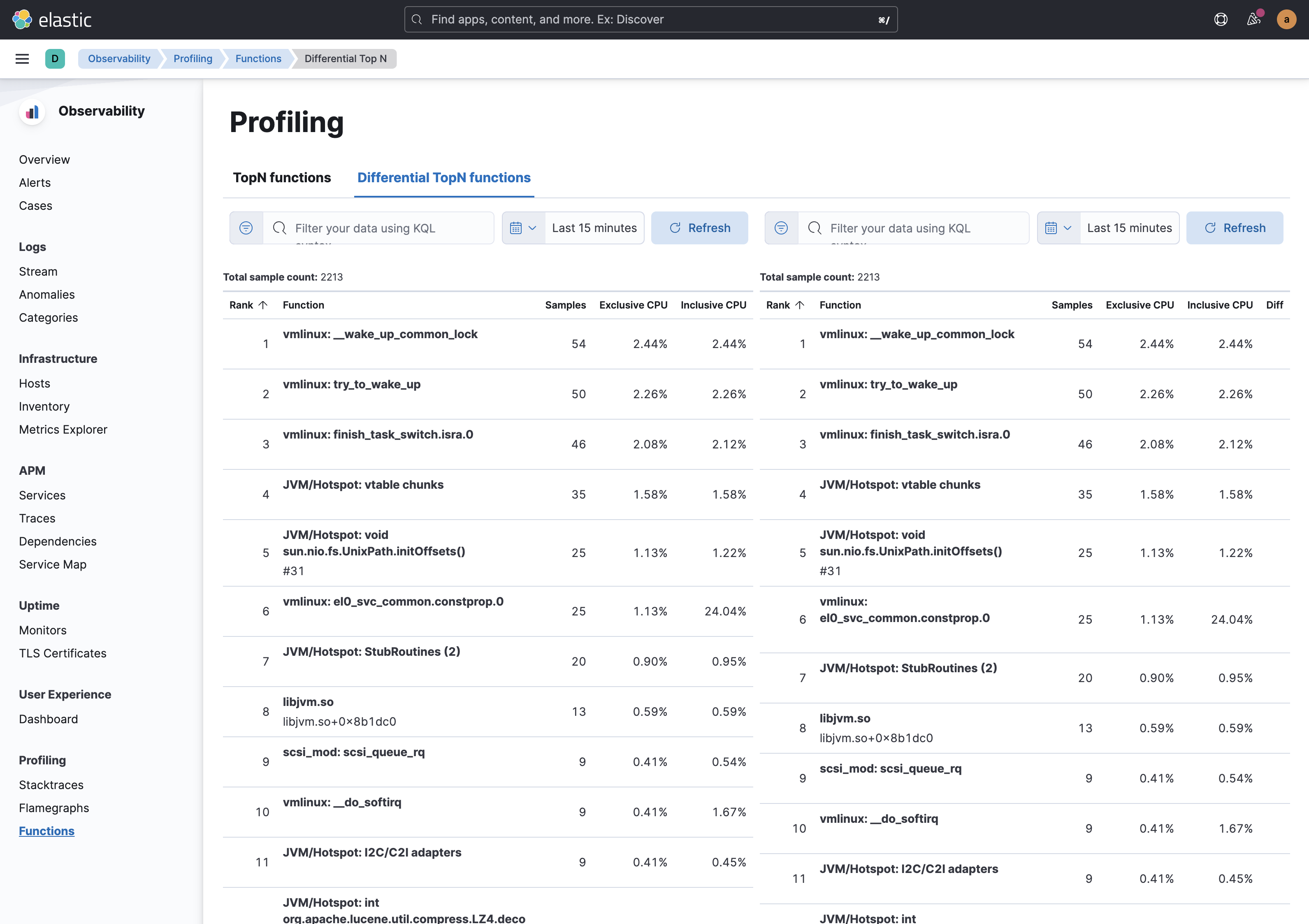Viewport: 1309px width, 924px height.
Task: Select Differential TopN functions tab
Action: (443, 178)
